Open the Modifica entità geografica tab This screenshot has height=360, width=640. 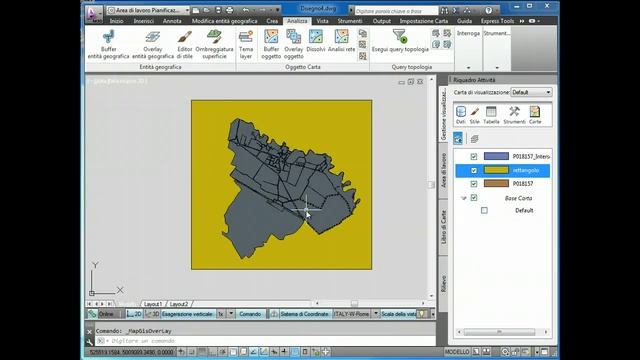(224, 21)
